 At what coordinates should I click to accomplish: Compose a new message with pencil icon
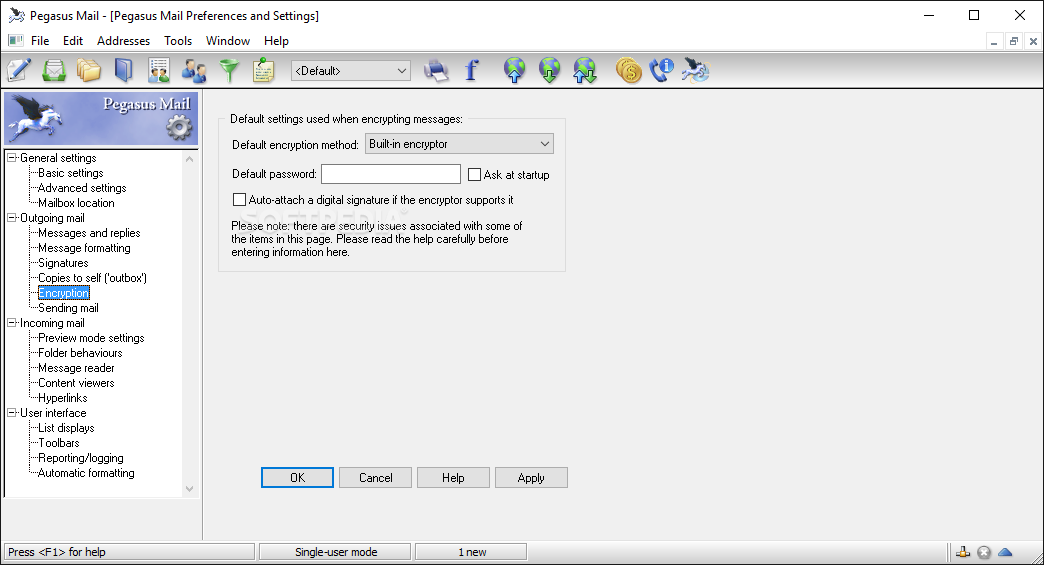[x=19, y=70]
